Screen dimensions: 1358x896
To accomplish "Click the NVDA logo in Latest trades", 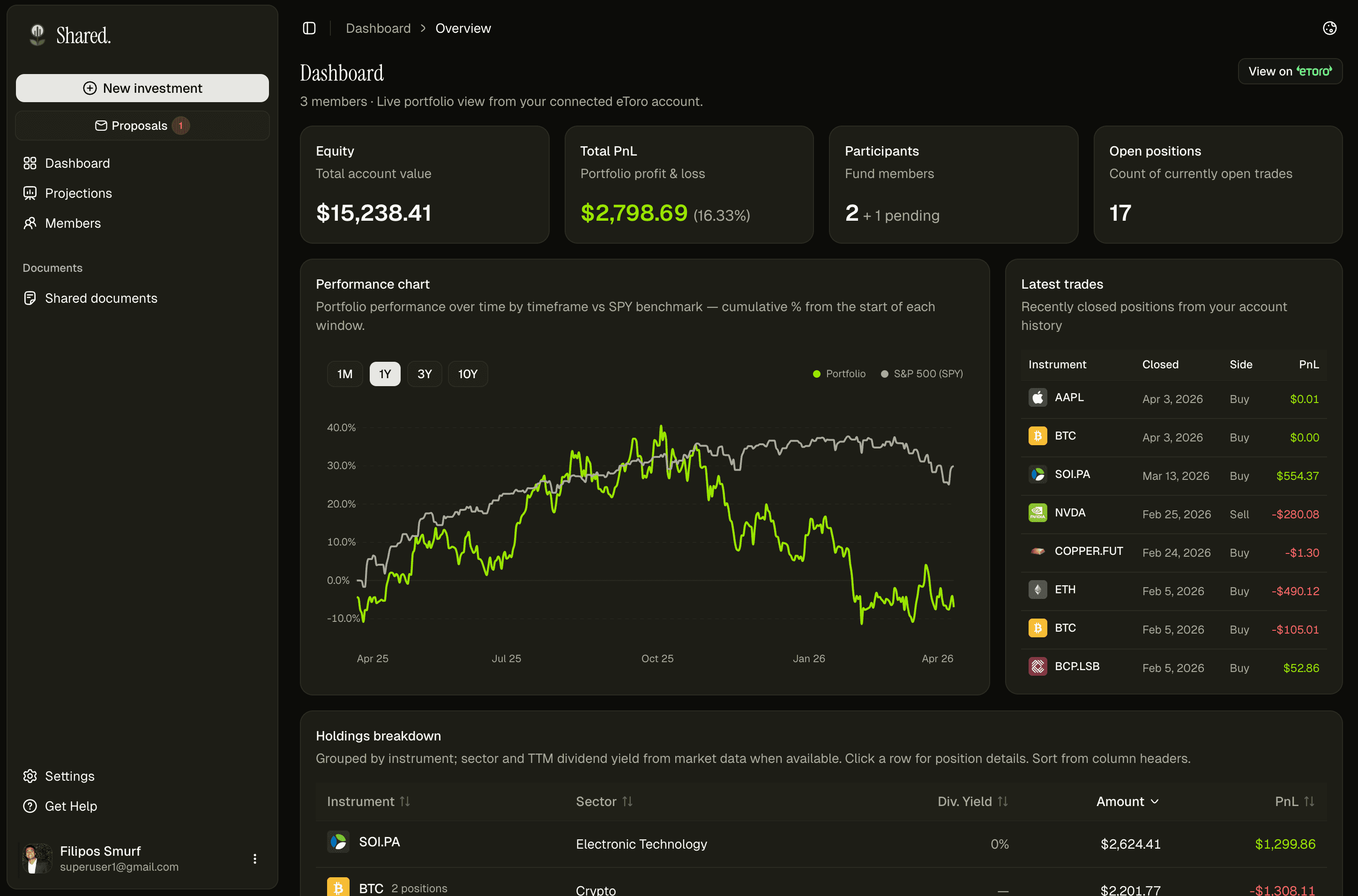I will coord(1038,513).
